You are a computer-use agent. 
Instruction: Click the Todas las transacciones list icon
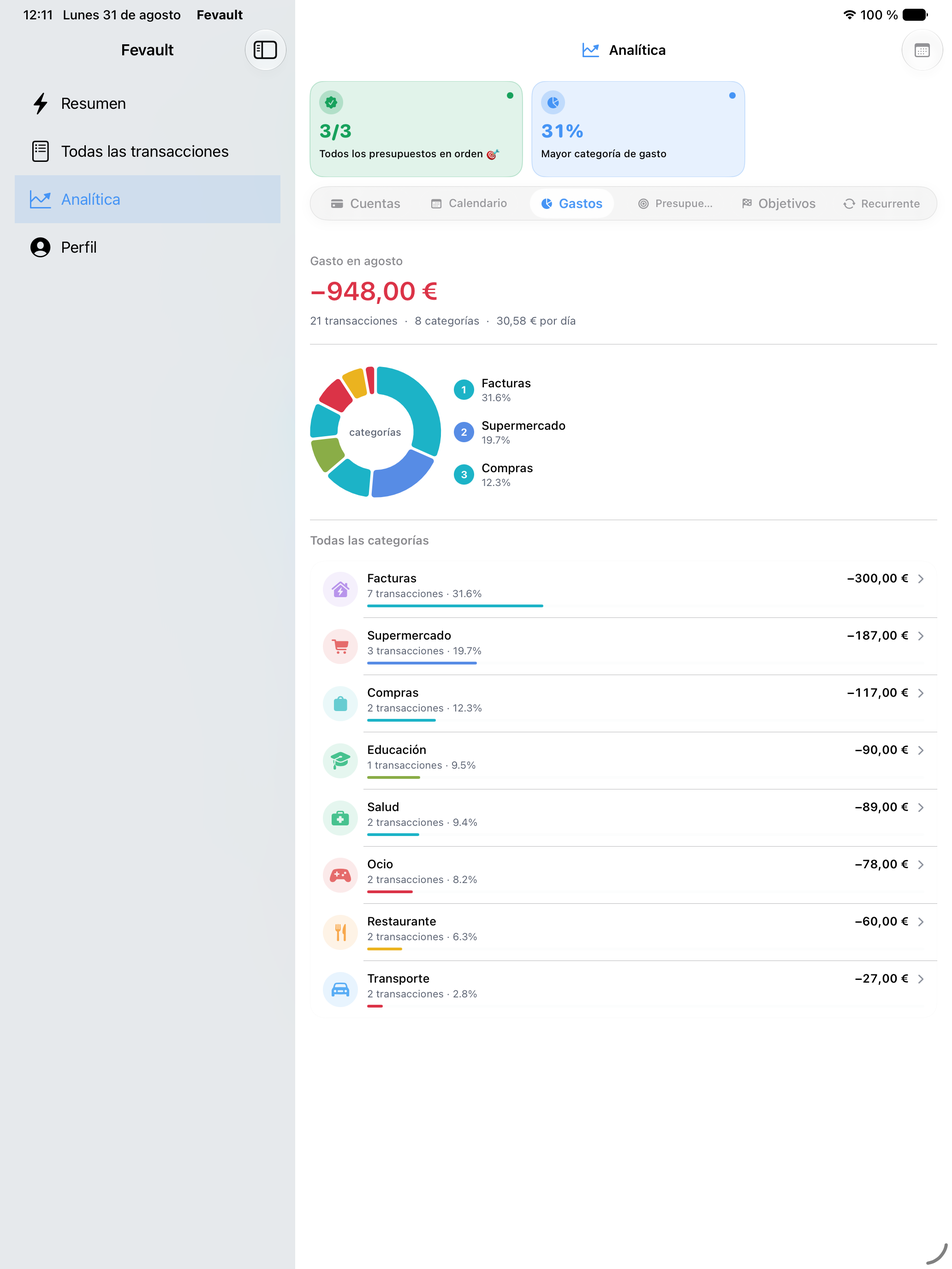coord(40,151)
